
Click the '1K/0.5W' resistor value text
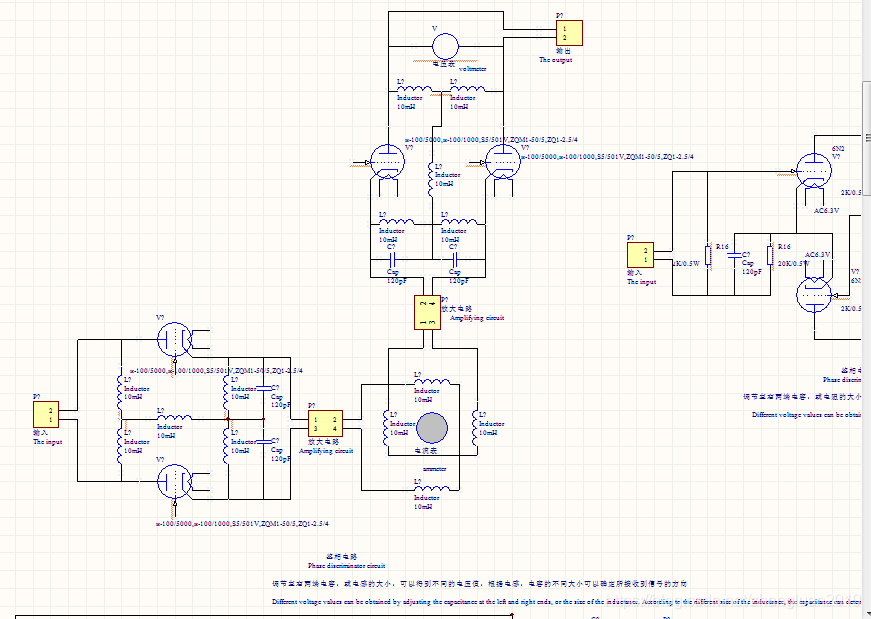(687, 264)
